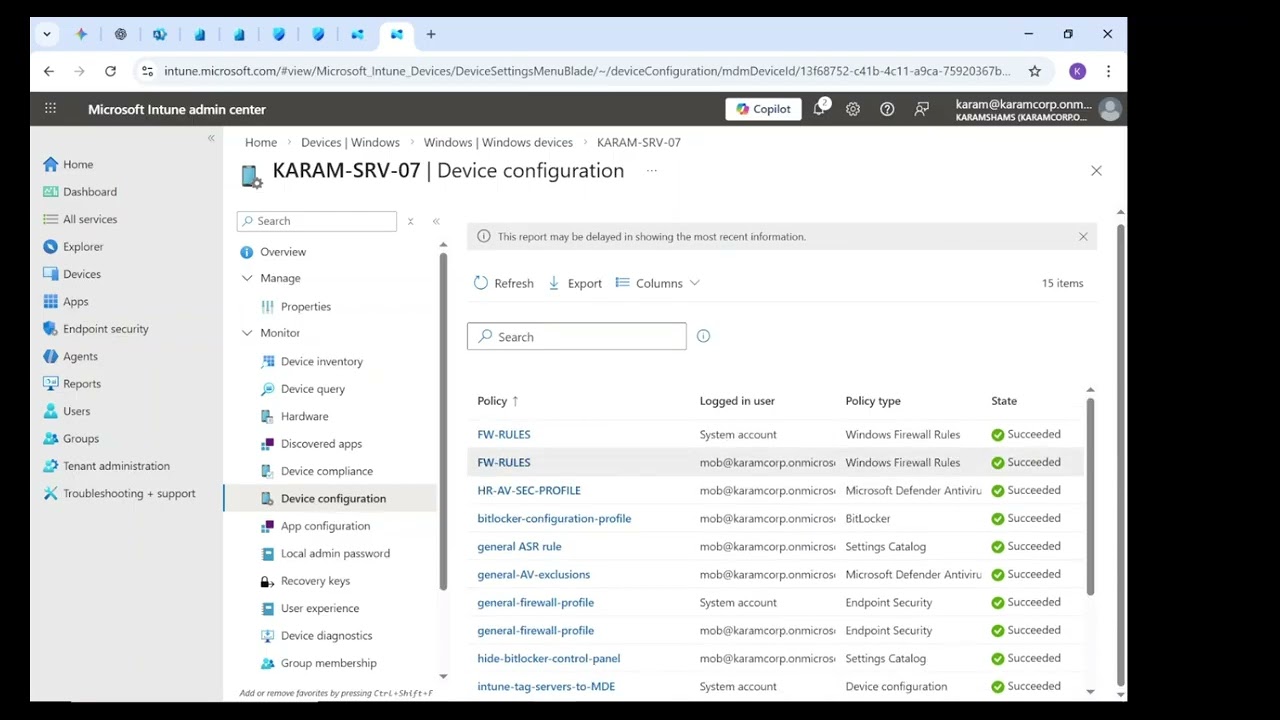This screenshot has height=720, width=1280.
Task: Click the Endpoint security shield icon
Action: click(x=50, y=329)
